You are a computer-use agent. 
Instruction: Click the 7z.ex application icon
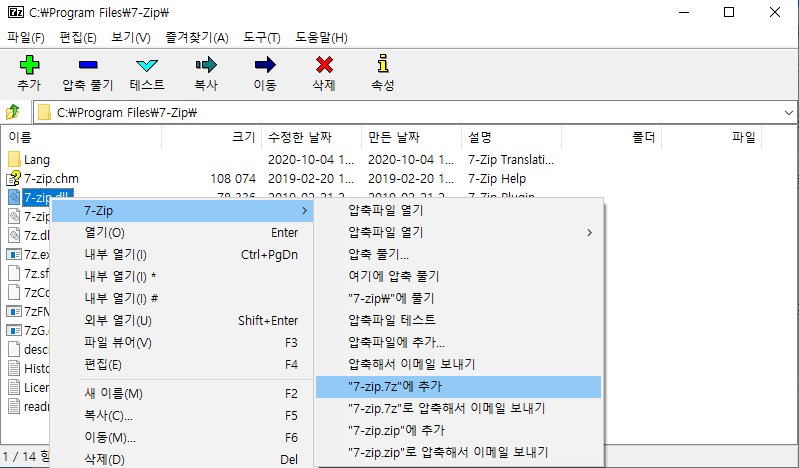(x=14, y=254)
